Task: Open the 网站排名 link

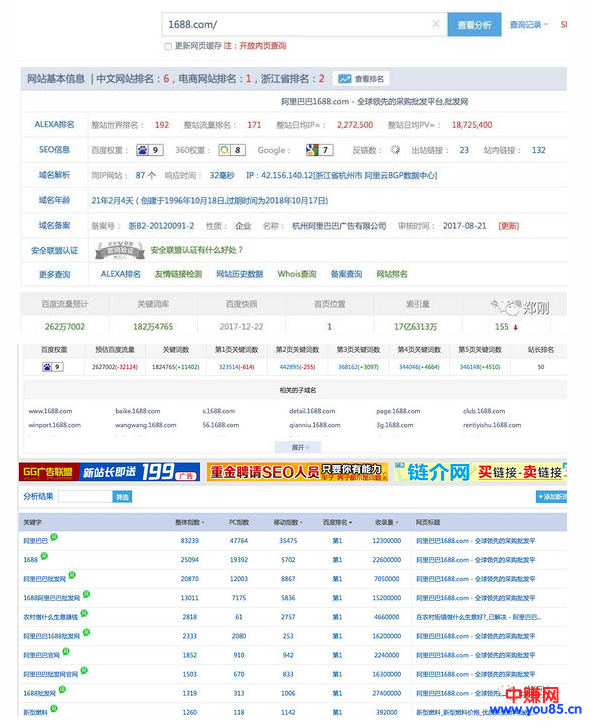Action: point(392,274)
